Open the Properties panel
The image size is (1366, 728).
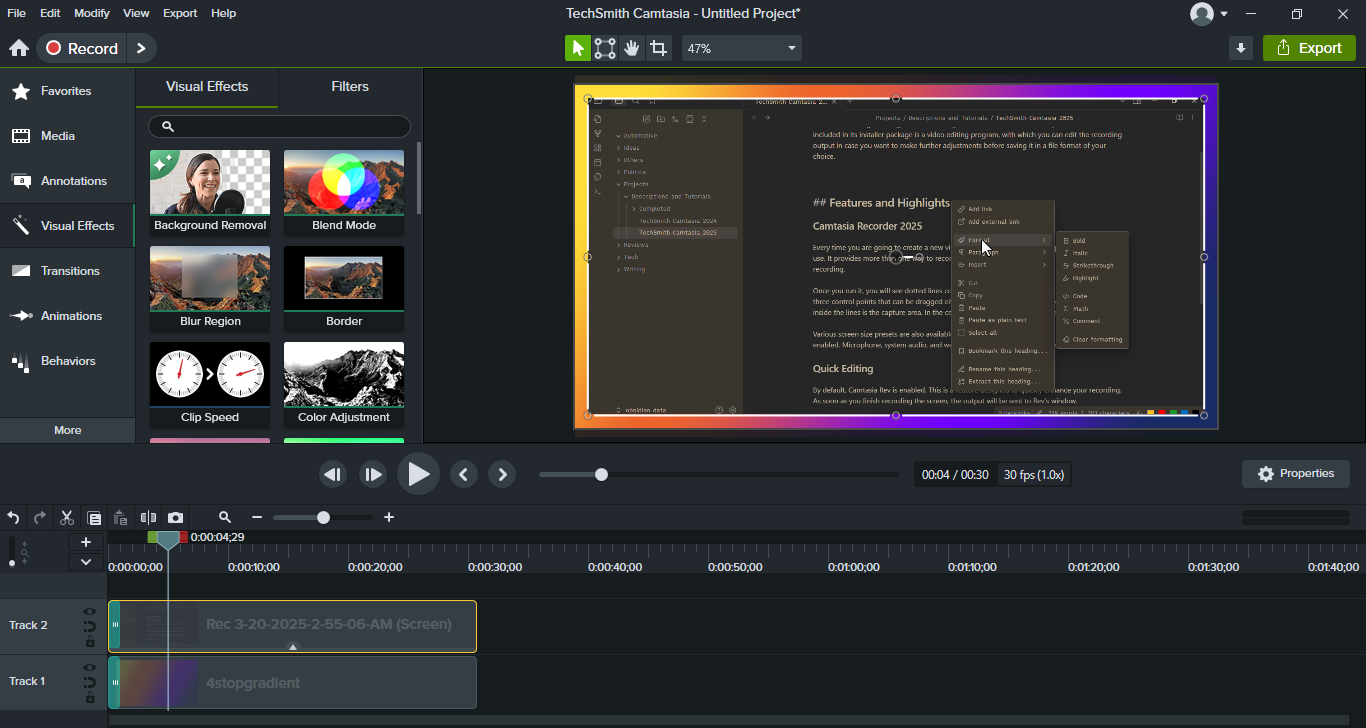point(1295,473)
